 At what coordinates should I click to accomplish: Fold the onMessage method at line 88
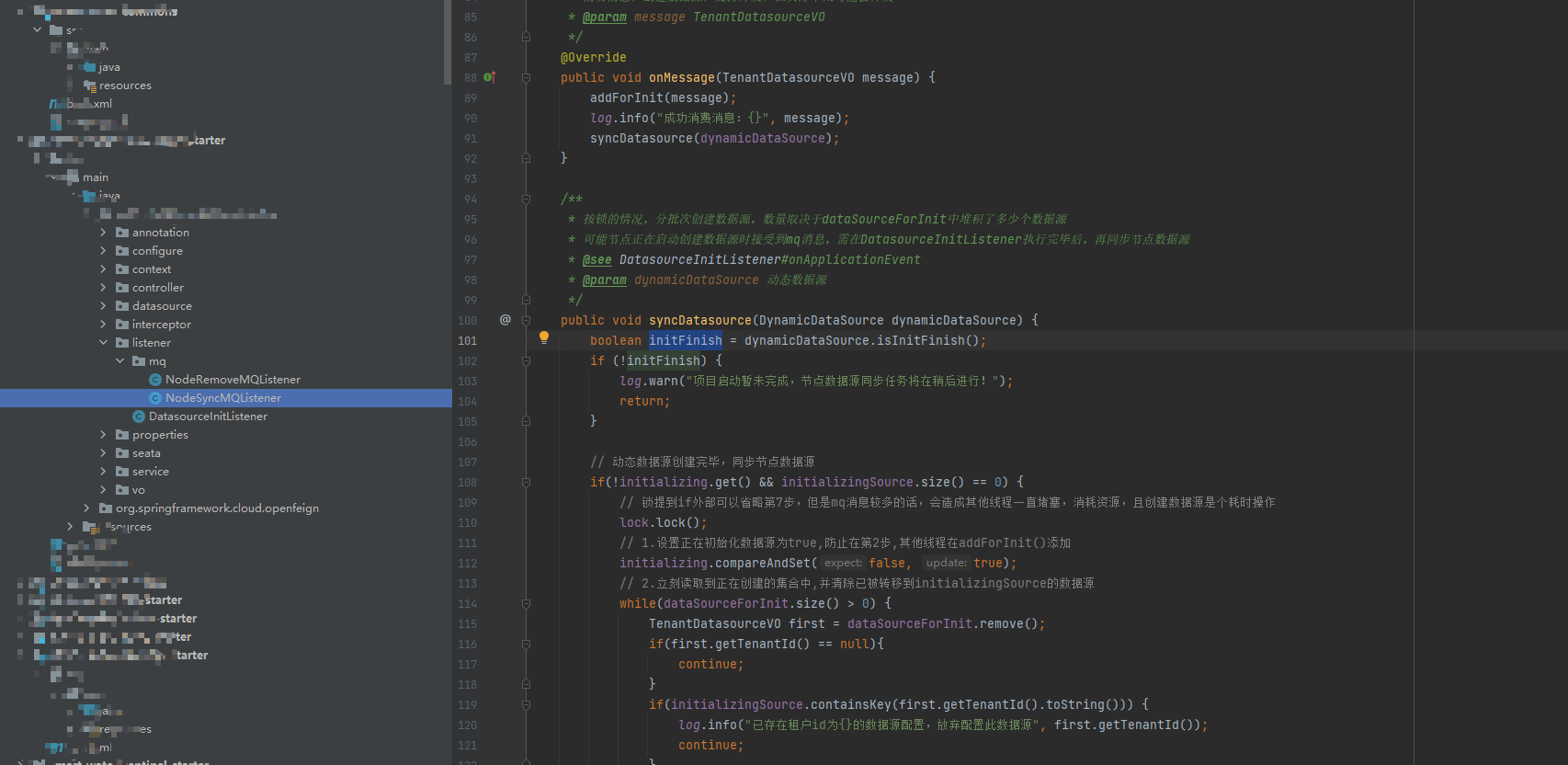click(526, 78)
